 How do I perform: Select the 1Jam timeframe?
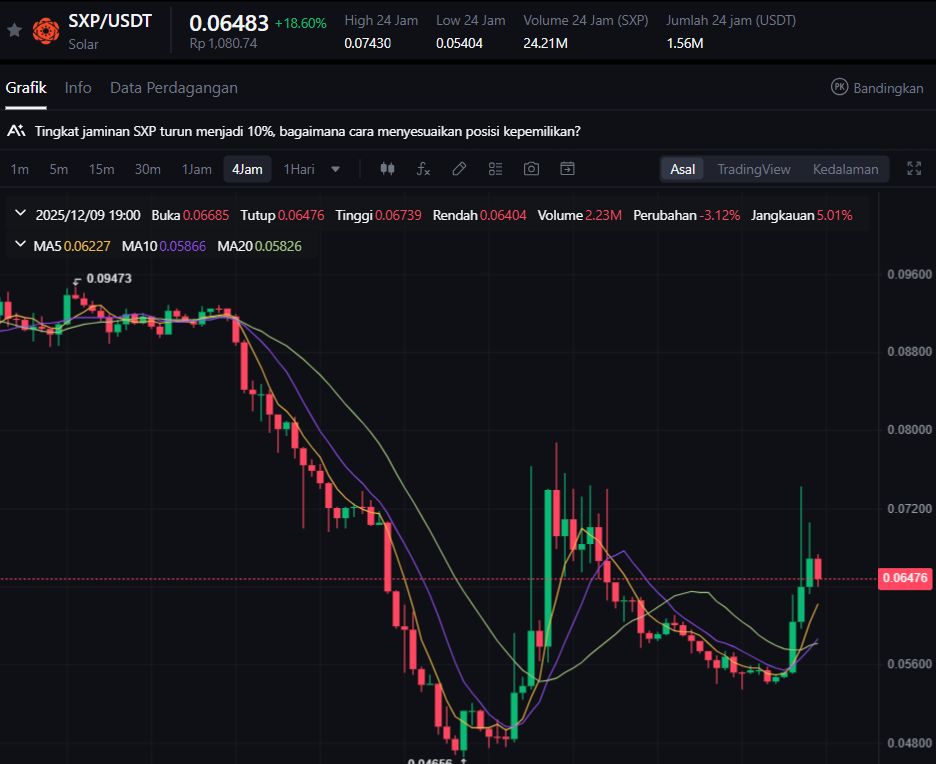196,169
